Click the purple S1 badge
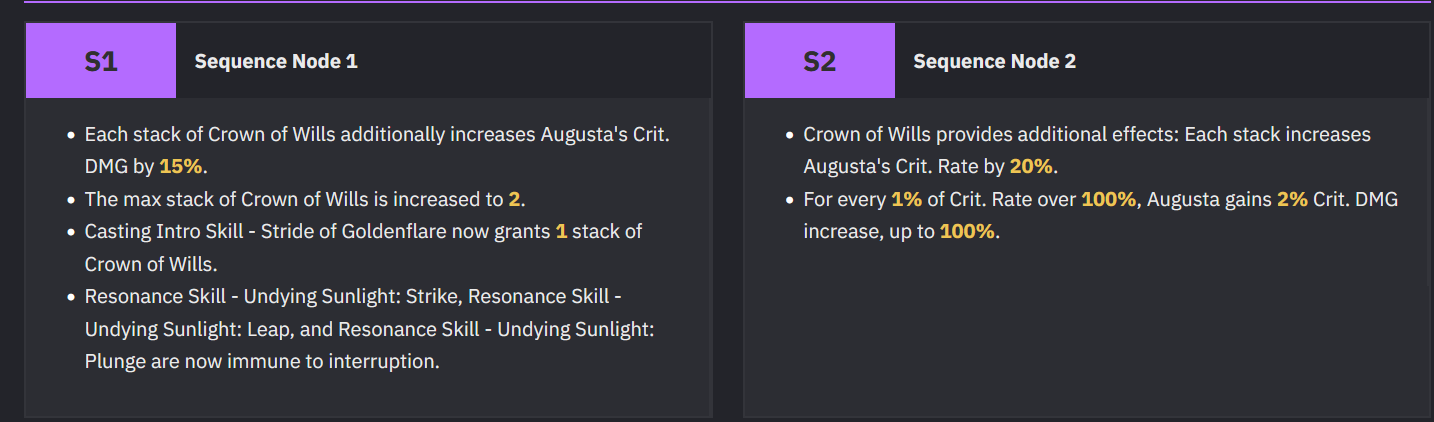 (101, 61)
